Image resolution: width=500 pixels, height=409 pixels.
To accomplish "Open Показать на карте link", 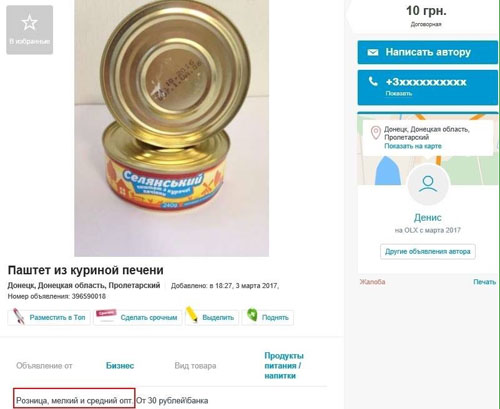I will [x=413, y=146].
